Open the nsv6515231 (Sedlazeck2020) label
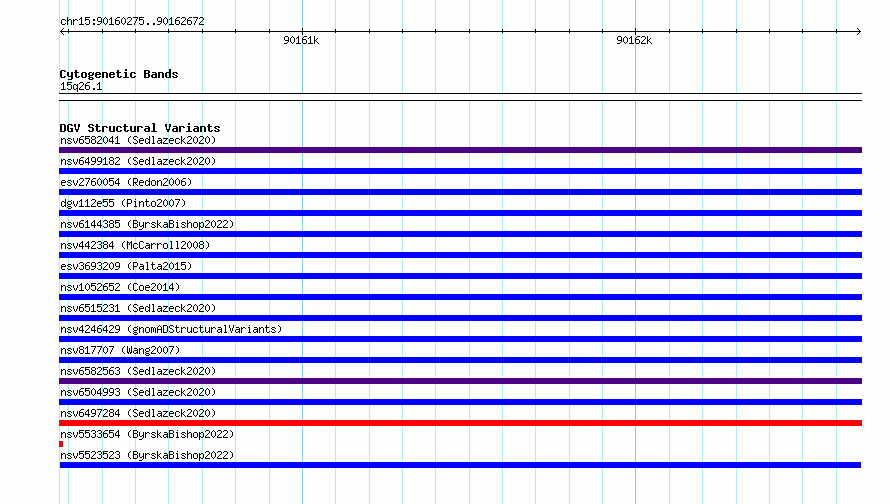The width and height of the screenshot is (890, 504). click(x=138, y=308)
